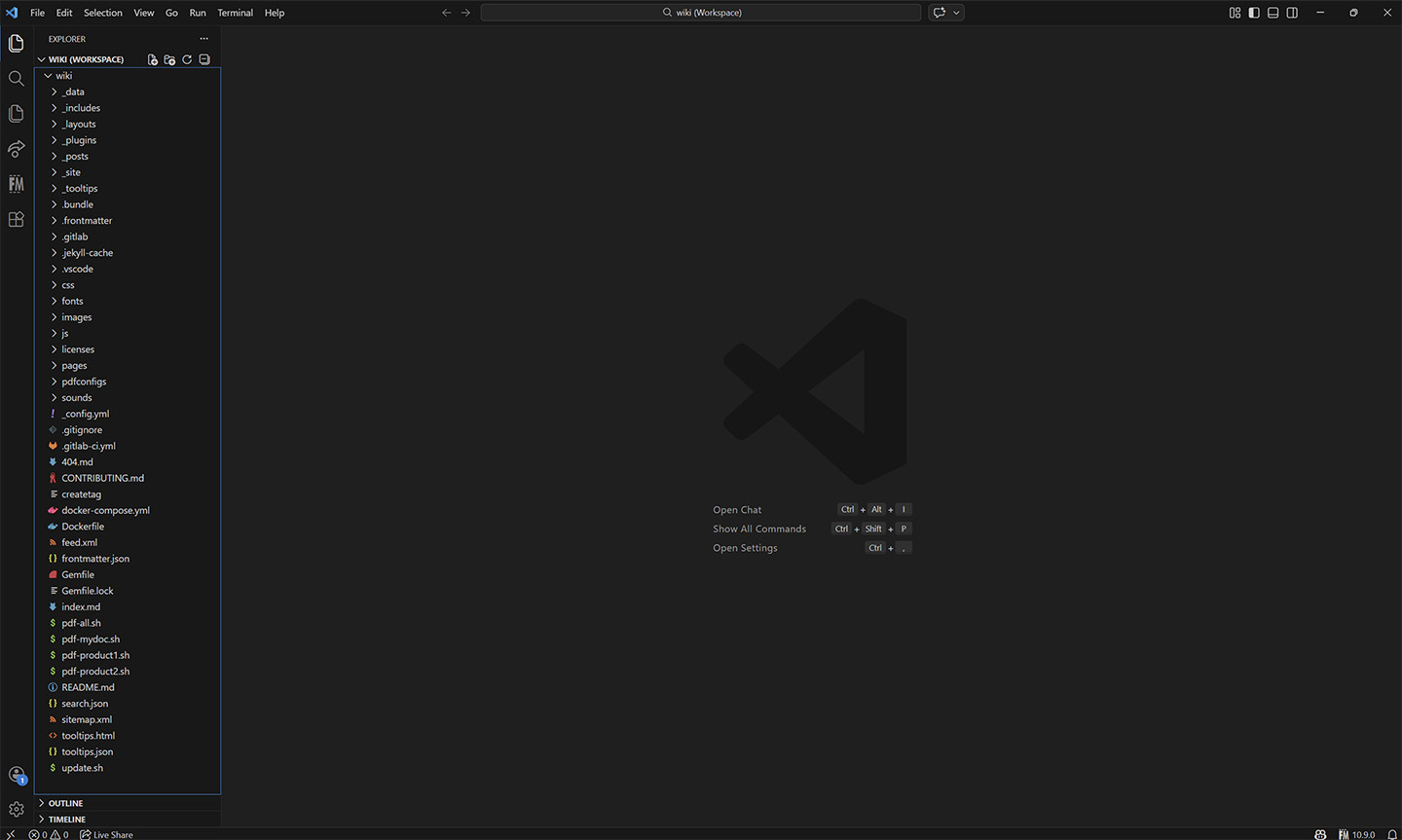Refresh the Explorer file tree
Image resolution: width=1402 pixels, height=840 pixels.
tap(187, 59)
